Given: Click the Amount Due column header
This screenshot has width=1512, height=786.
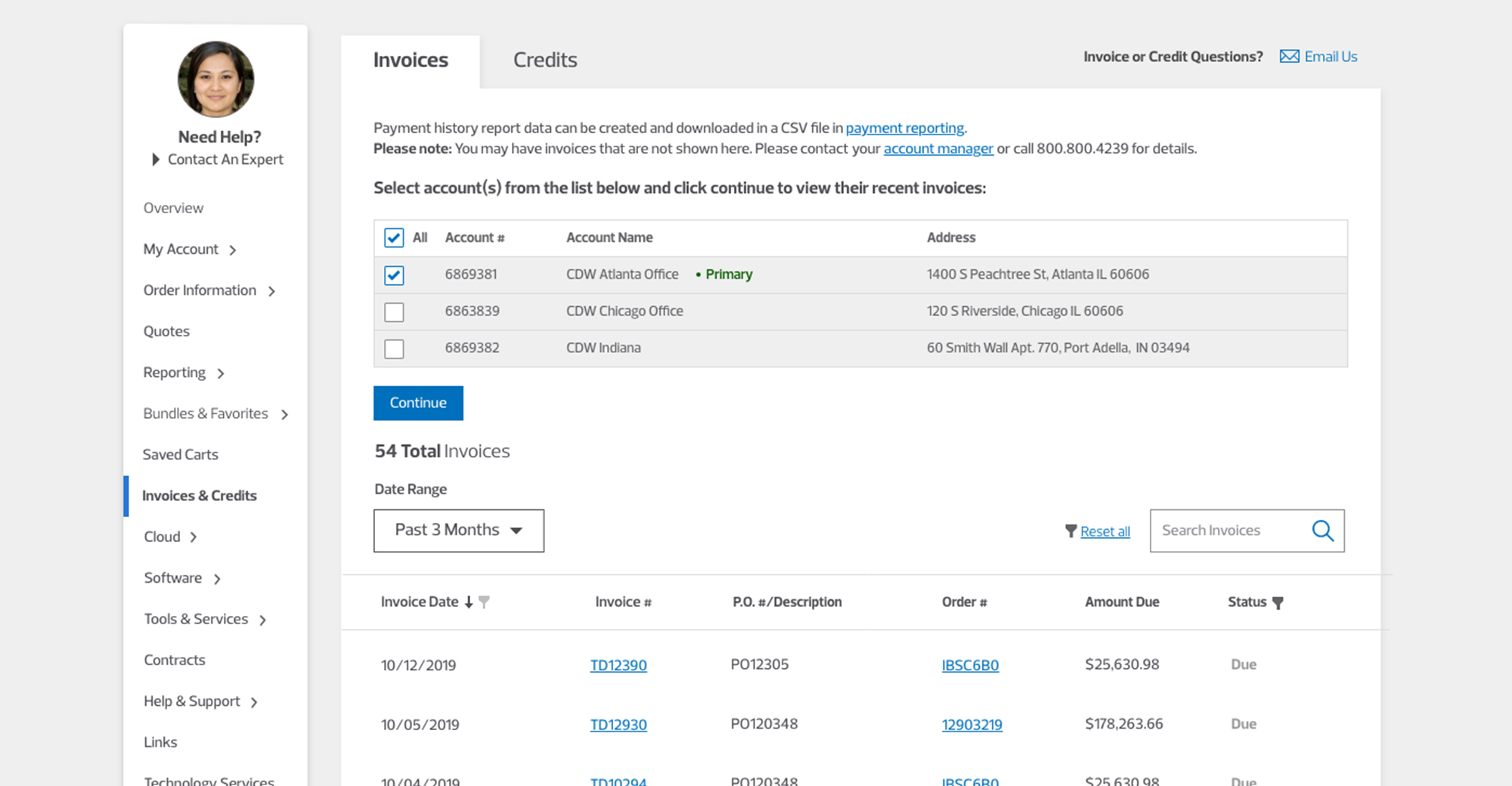Looking at the screenshot, I should point(1122,602).
